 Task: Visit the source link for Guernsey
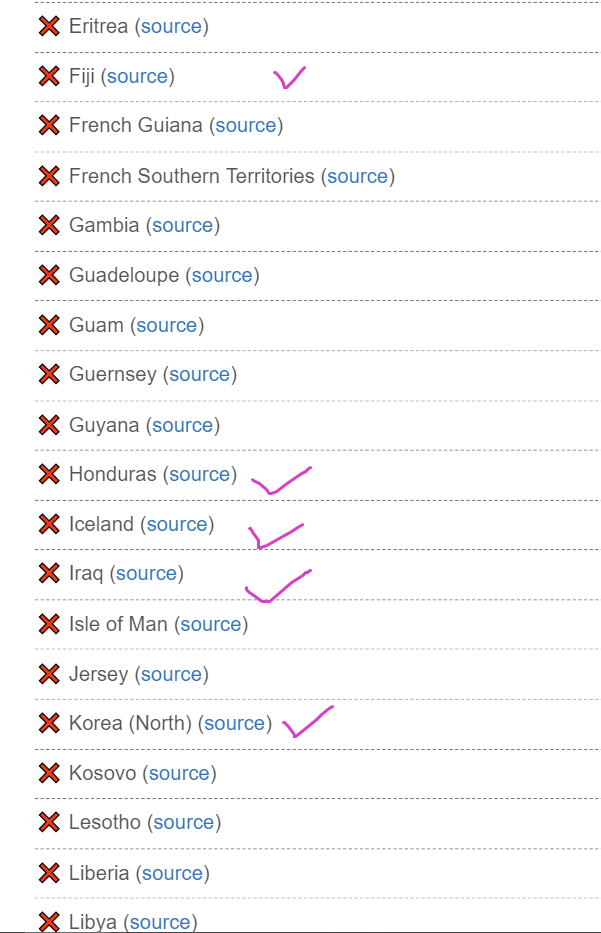(199, 374)
